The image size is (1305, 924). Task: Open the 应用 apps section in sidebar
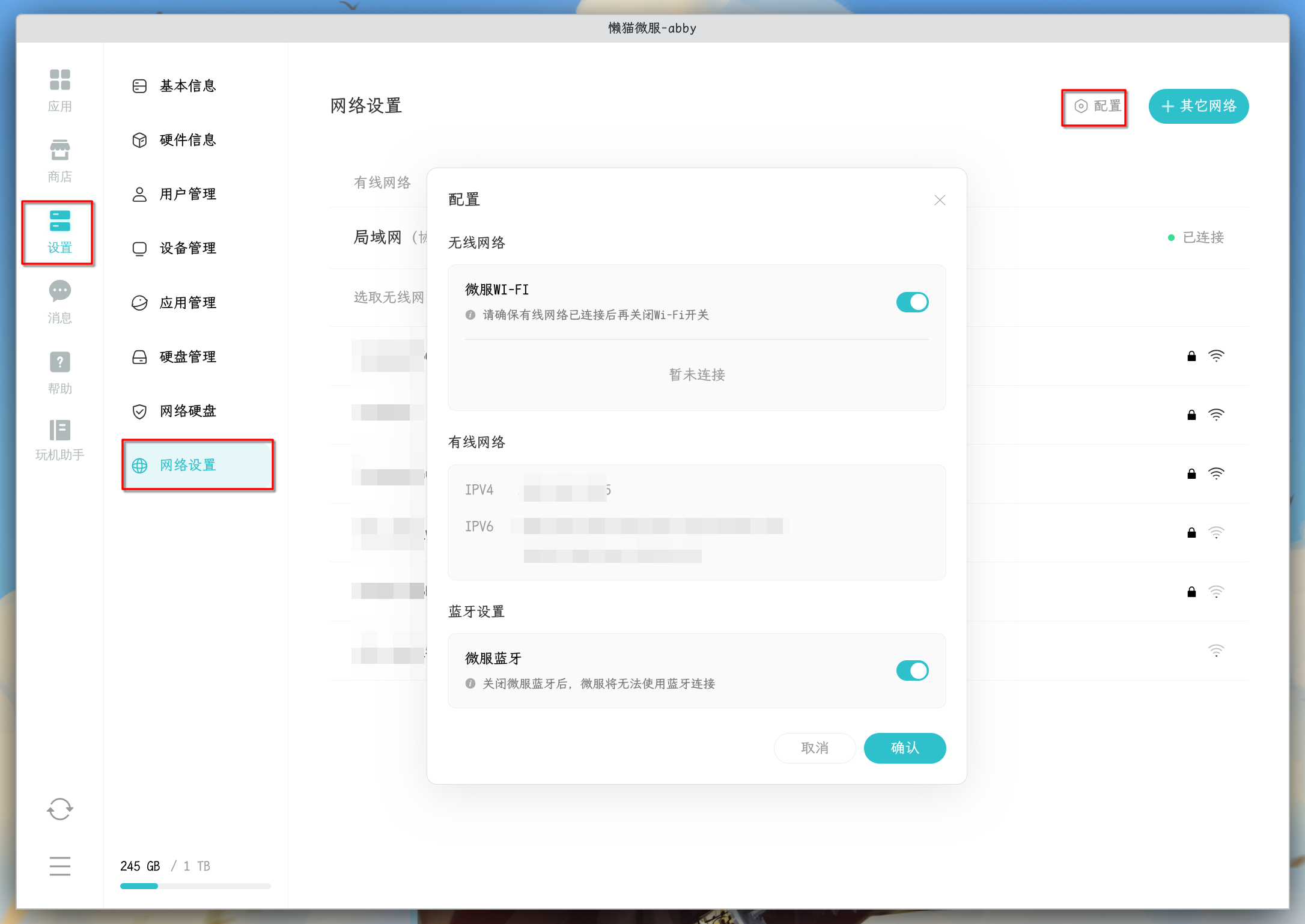pyautogui.click(x=59, y=91)
